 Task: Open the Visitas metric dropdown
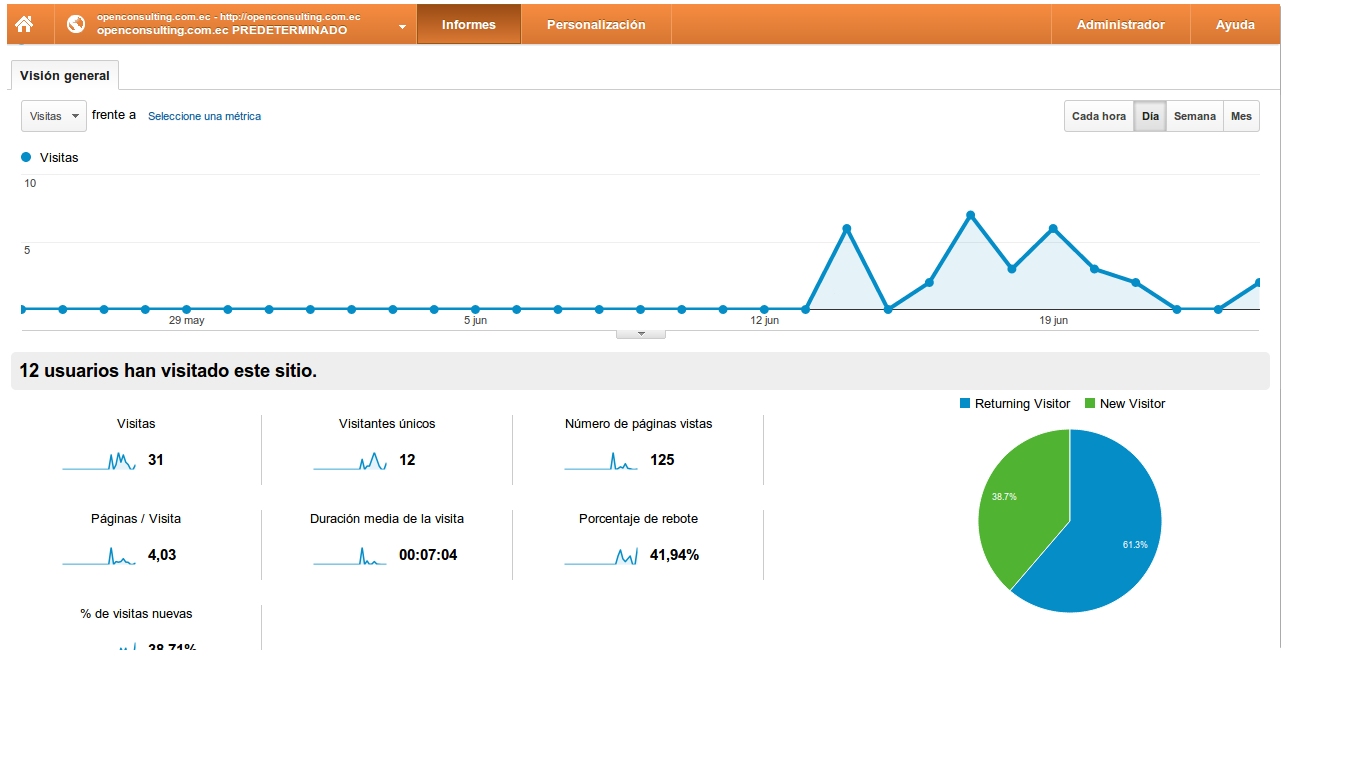[54, 117]
